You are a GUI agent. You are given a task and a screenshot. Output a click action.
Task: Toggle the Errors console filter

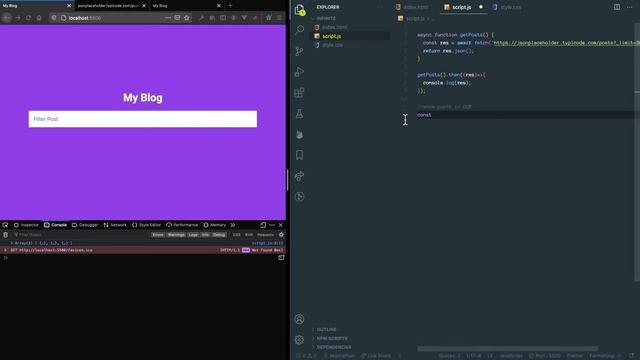point(158,235)
